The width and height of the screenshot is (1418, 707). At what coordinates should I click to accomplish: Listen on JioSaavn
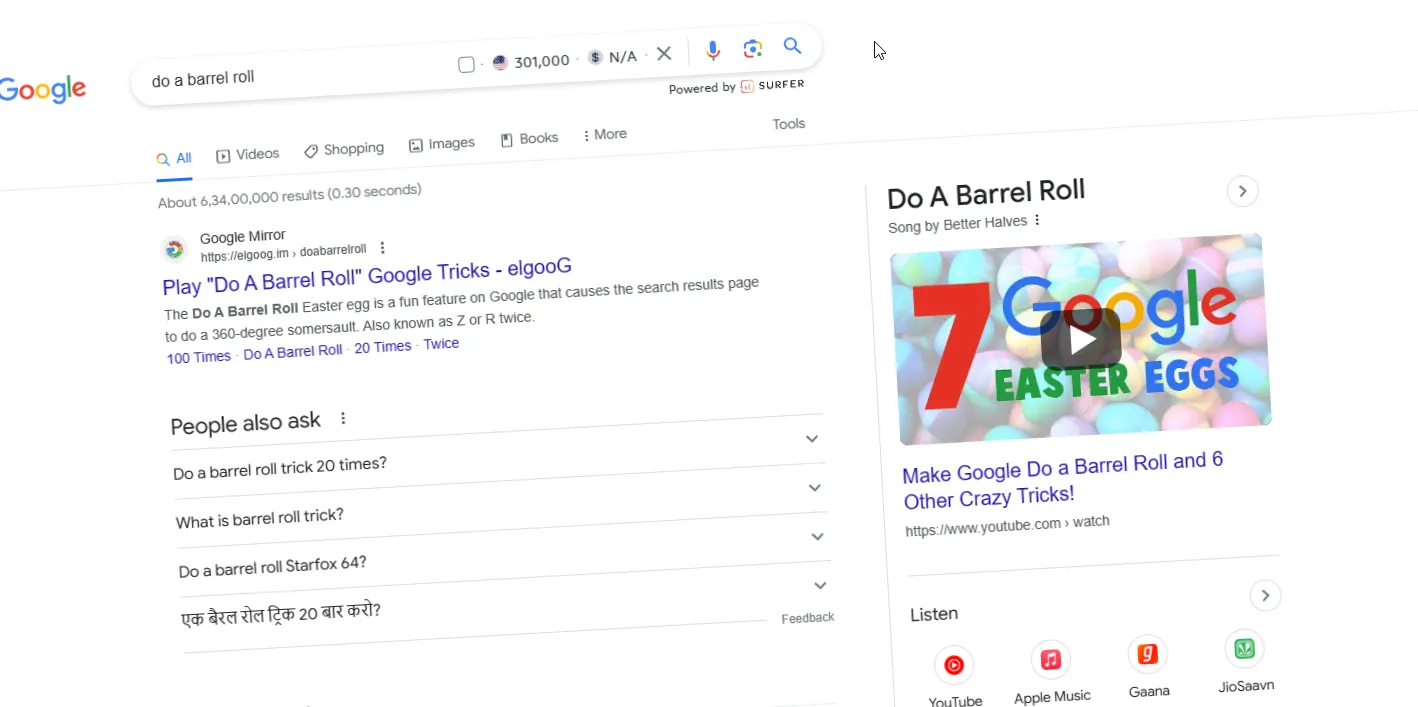[1245, 661]
